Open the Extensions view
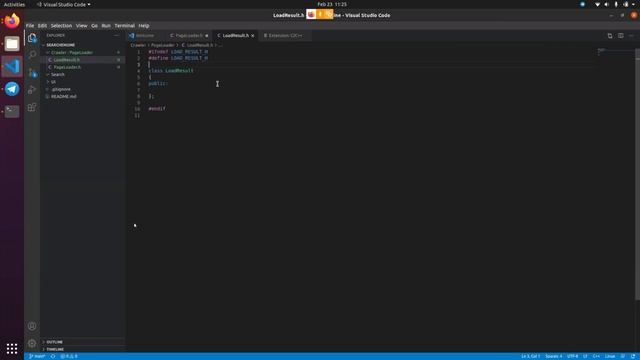 click(32, 107)
